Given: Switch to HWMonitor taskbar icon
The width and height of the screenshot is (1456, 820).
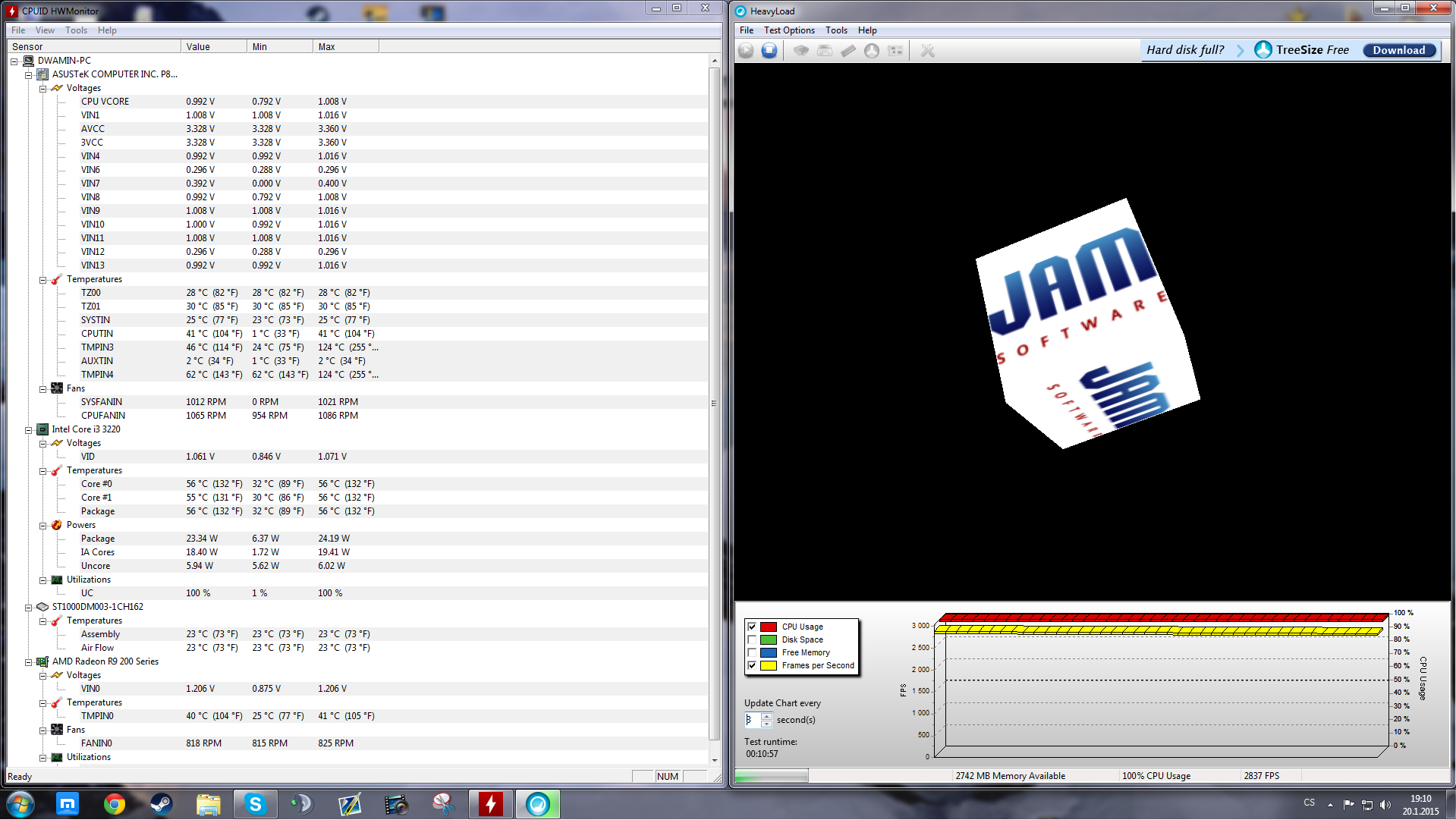Looking at the screenshot, I should pyautogui.click(x=491, y=804).
